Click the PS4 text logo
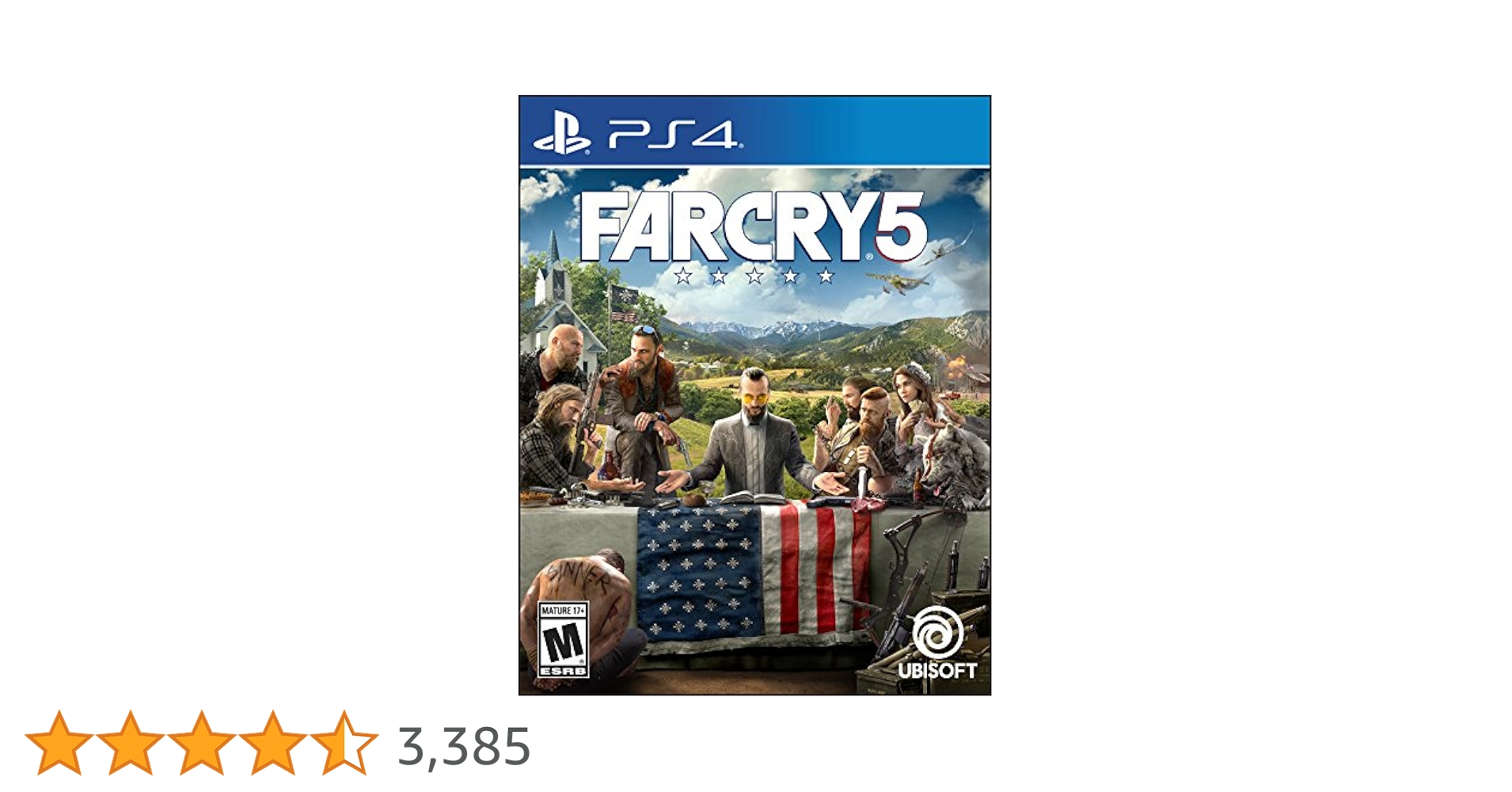 click(x=673, y=135)
